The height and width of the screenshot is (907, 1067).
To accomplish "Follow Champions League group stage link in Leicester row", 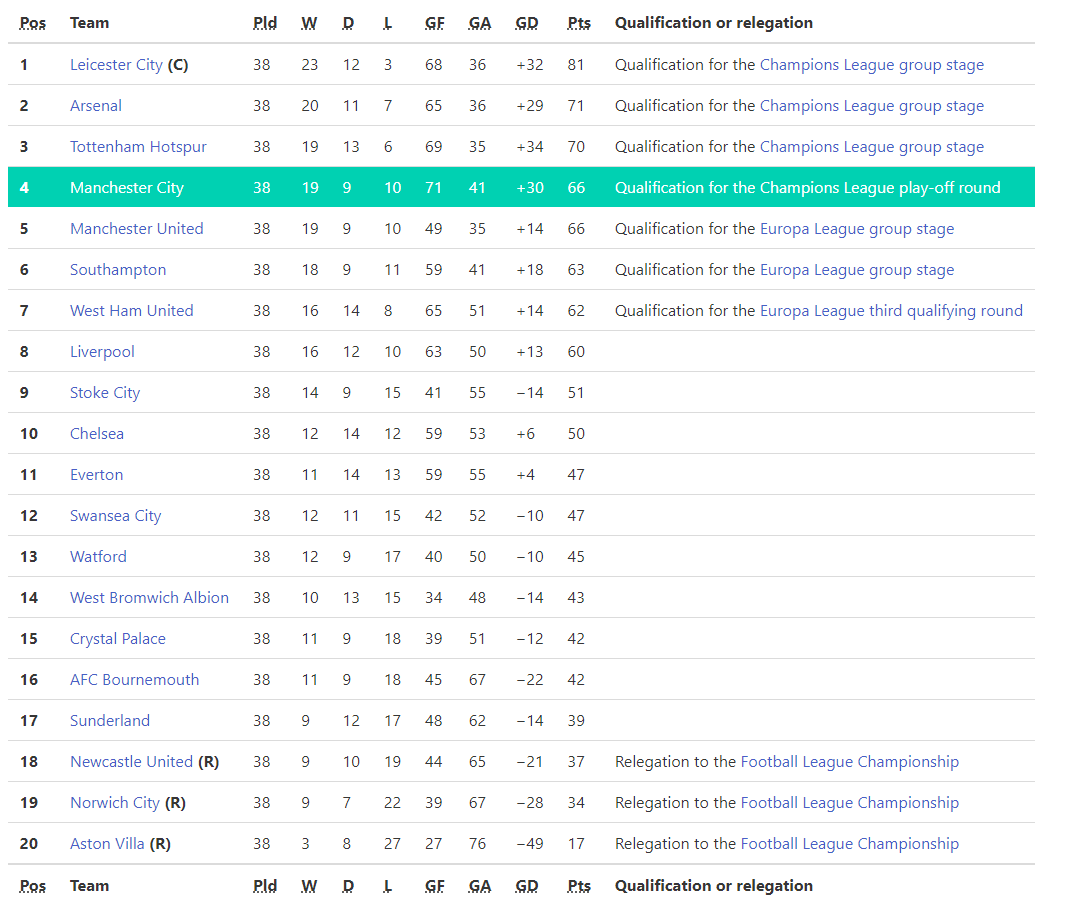I will pyautogui.click(x=872, y=65).
